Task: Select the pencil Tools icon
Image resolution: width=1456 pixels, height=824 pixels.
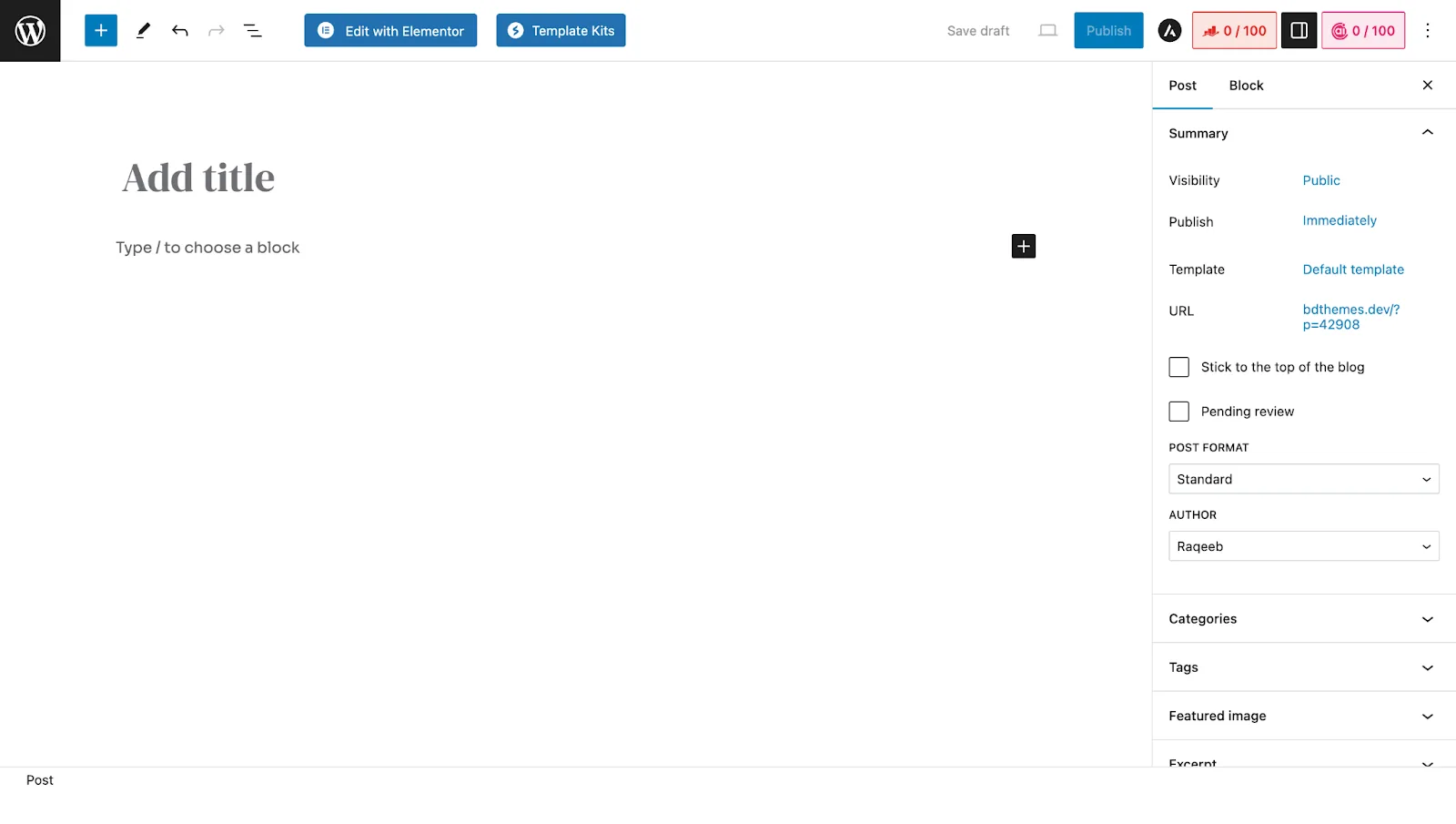Action: (x=143, y=31)
